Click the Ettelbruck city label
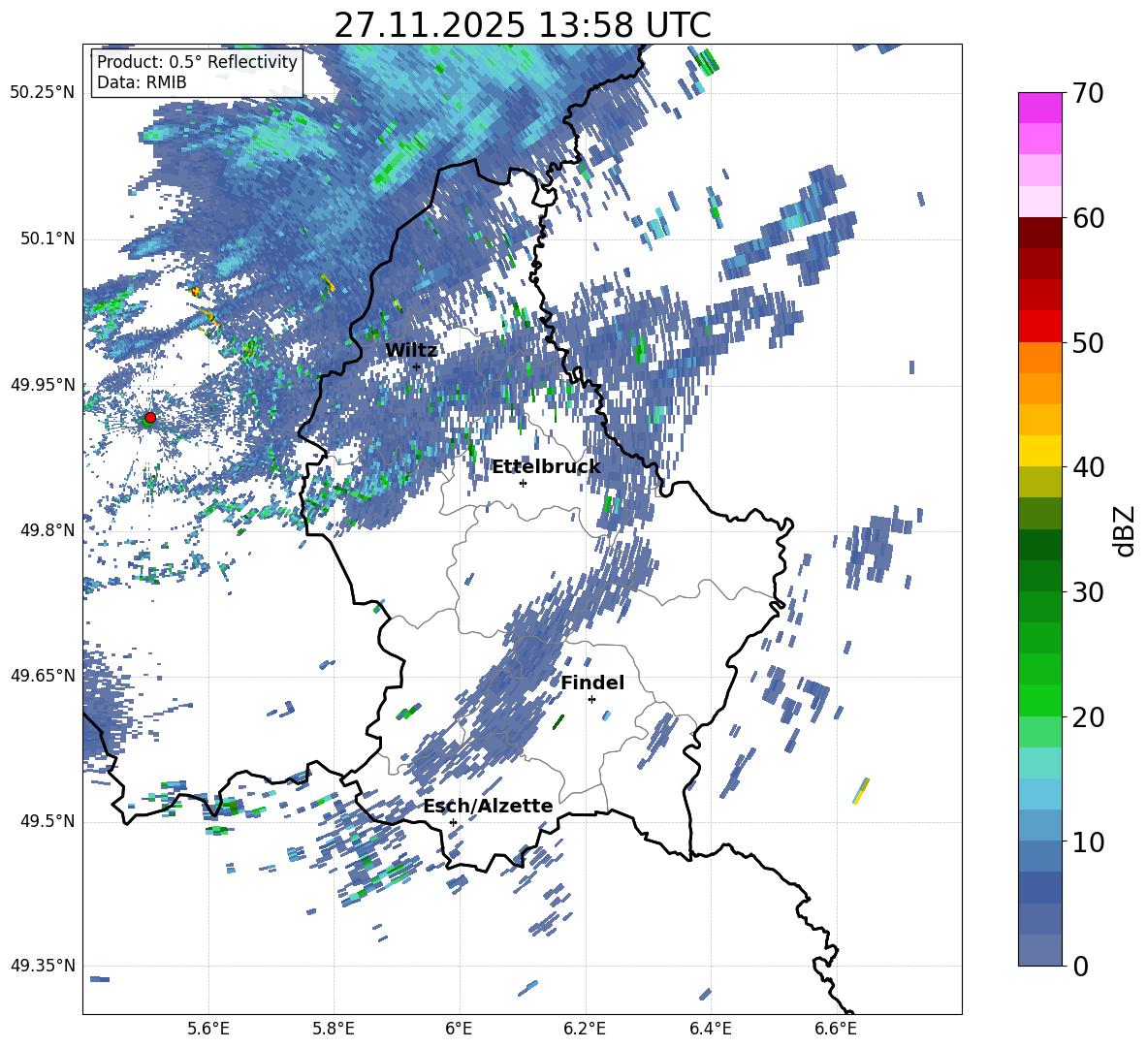1148x1048 pixels. click(x=546, y=466)
